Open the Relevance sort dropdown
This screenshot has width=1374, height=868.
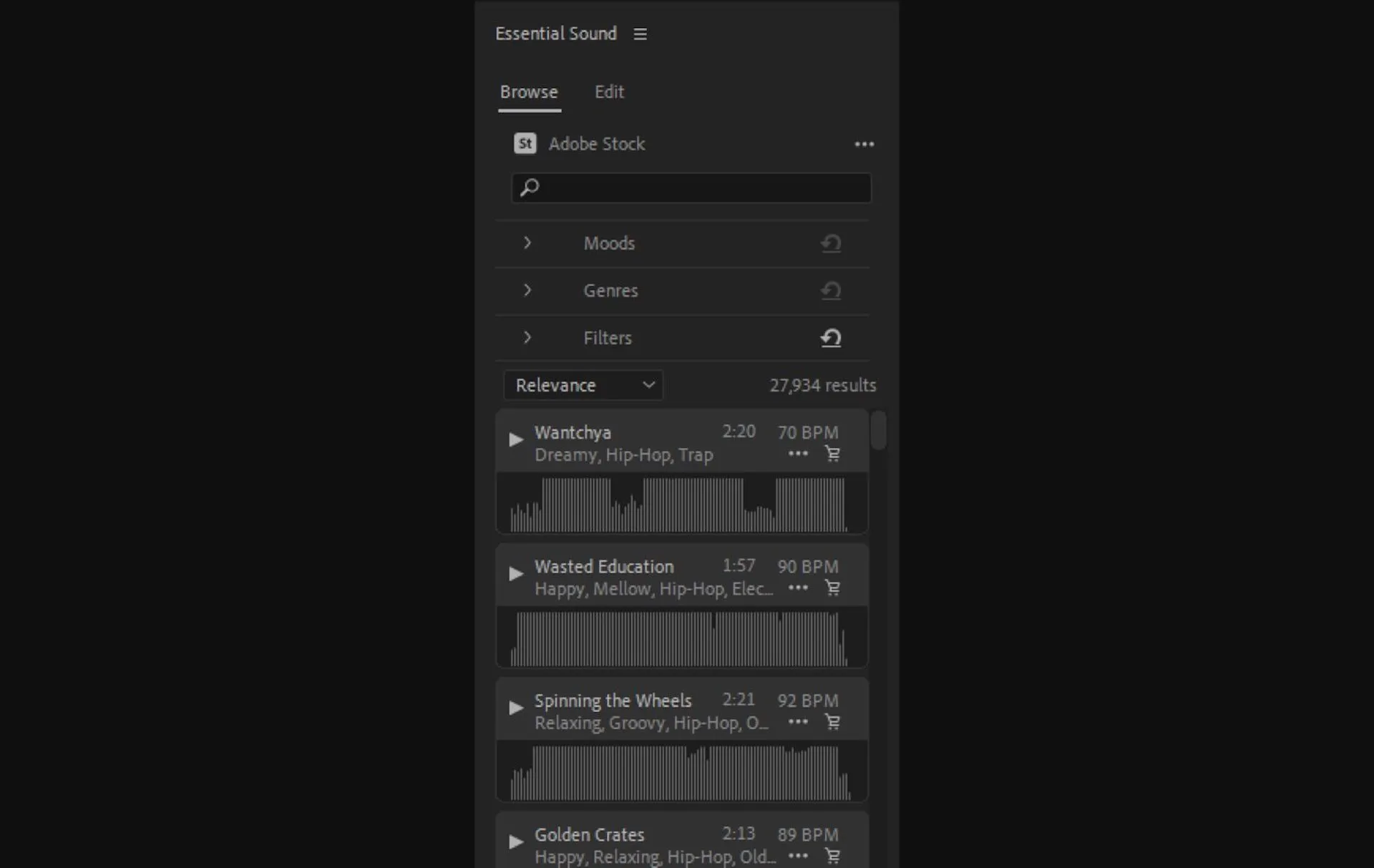[x=583, y=385]
